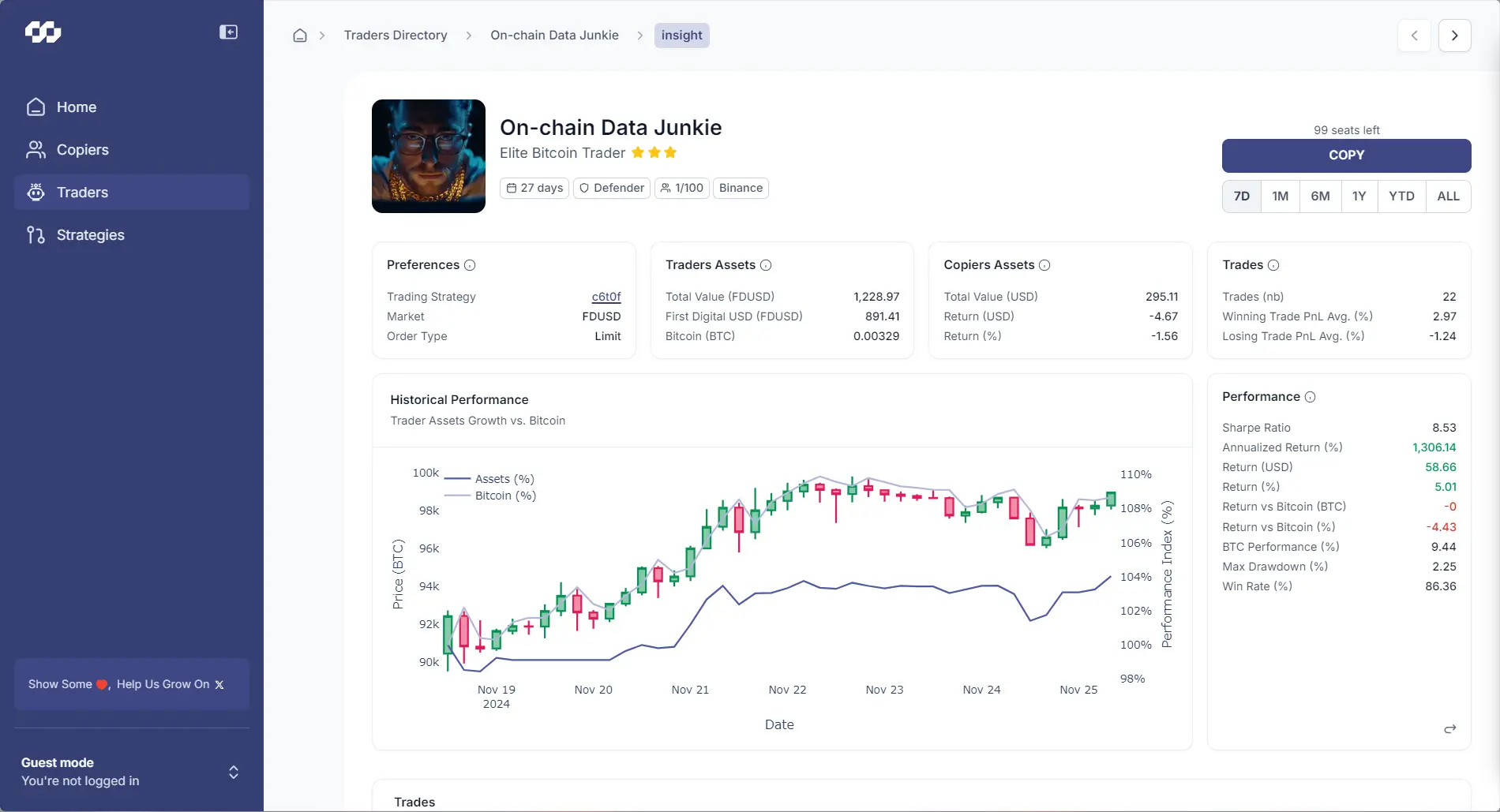Collapse the navigation sidebar

point(228,32)
